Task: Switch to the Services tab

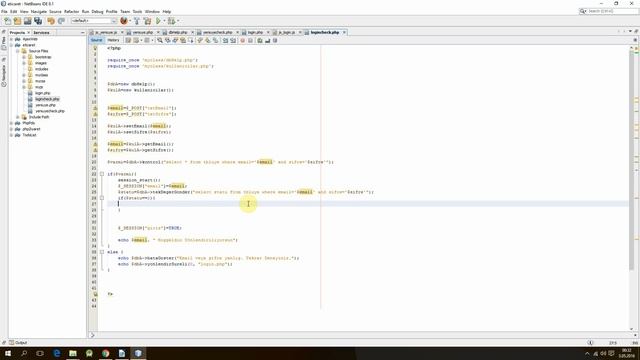Action: (41, 33)
